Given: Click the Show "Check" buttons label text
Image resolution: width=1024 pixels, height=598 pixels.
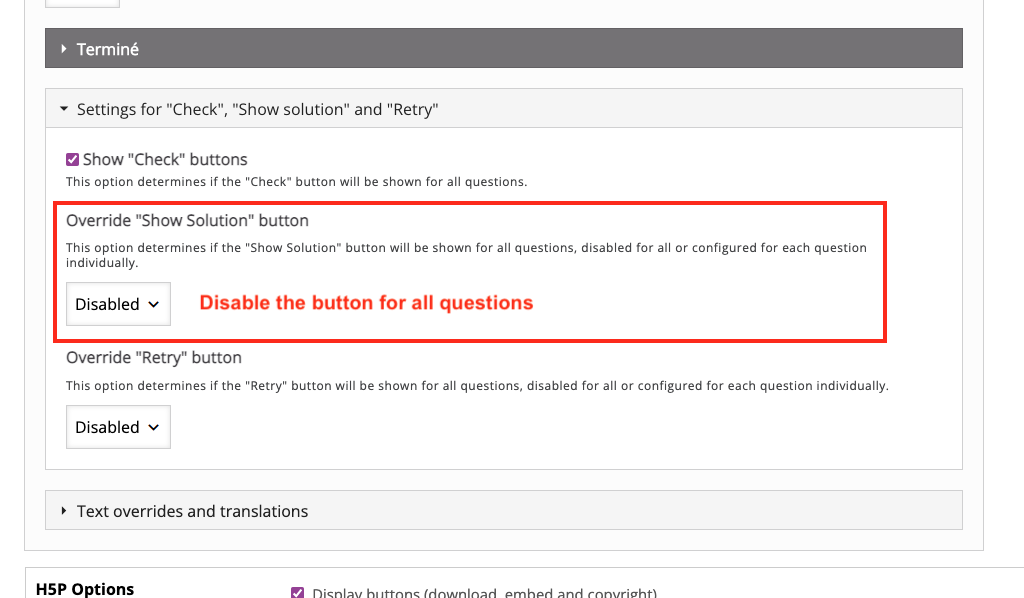Looking at the screenshot, I should tap(165, 159).
